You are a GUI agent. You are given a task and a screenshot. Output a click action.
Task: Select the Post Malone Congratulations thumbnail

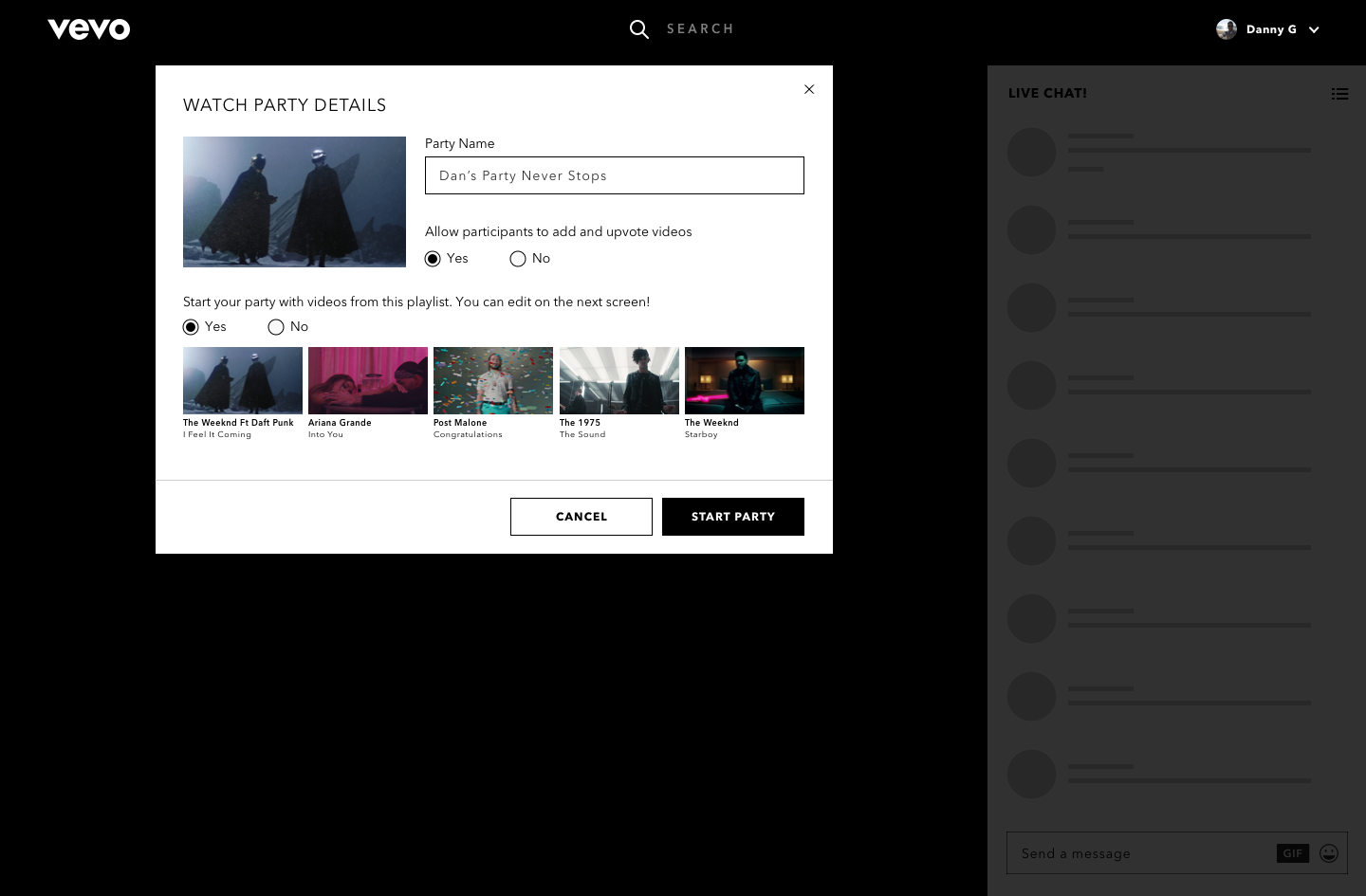493,380
